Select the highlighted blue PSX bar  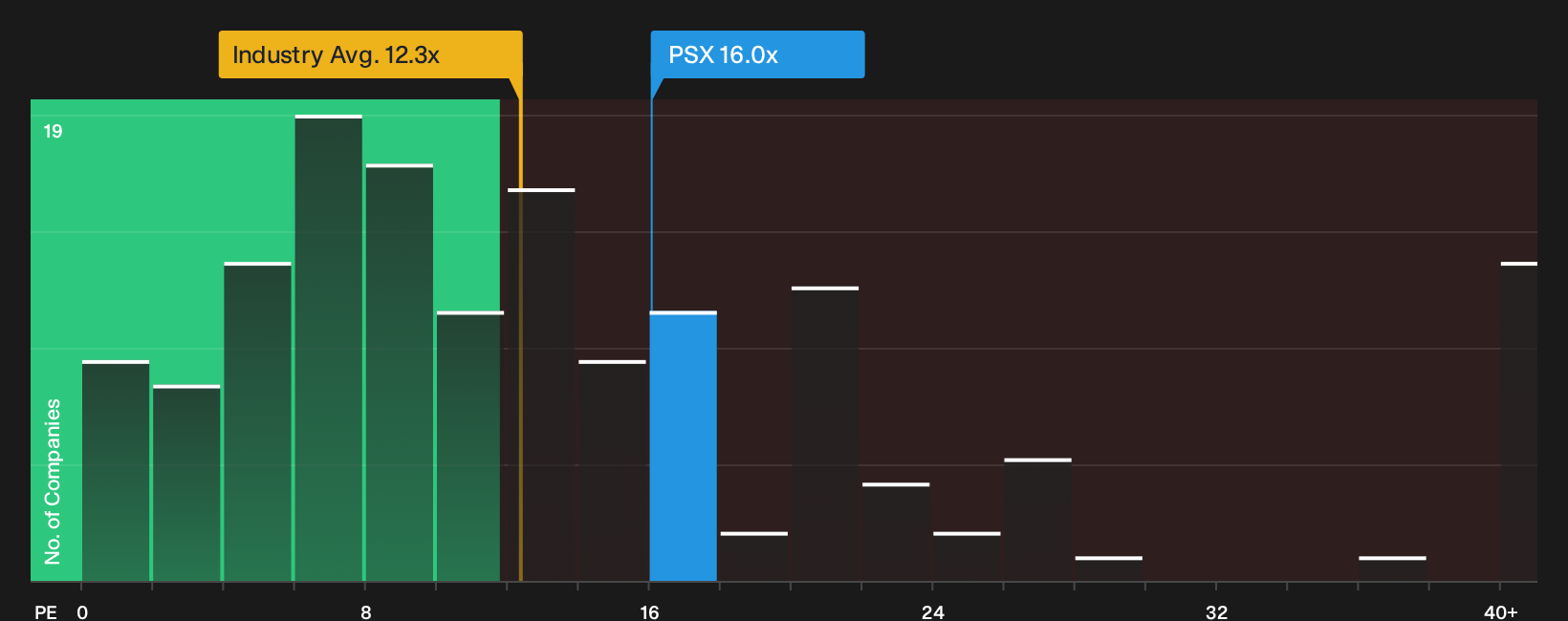[x=684, y=446]
